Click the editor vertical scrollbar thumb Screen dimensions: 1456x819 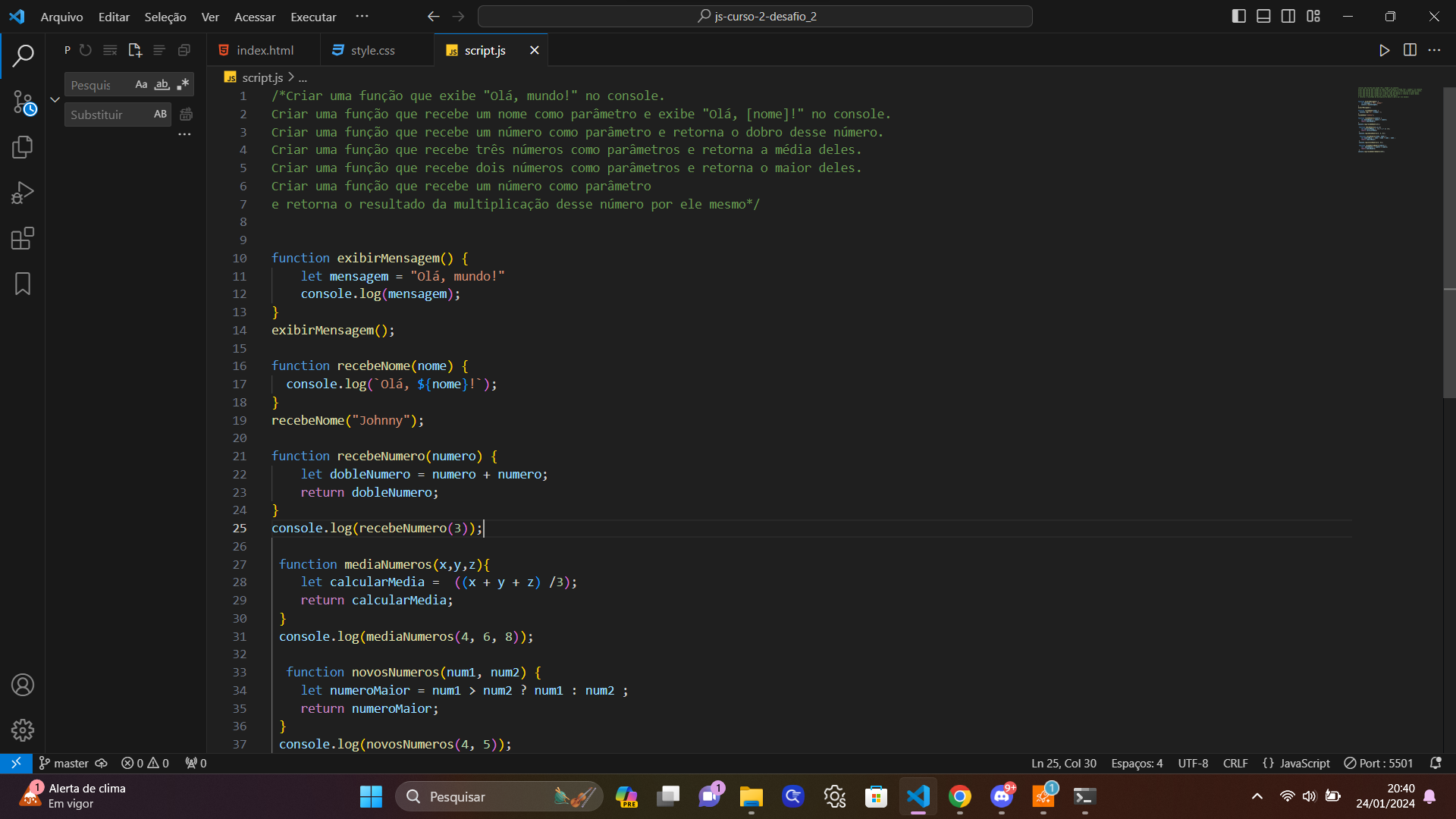1449,243
